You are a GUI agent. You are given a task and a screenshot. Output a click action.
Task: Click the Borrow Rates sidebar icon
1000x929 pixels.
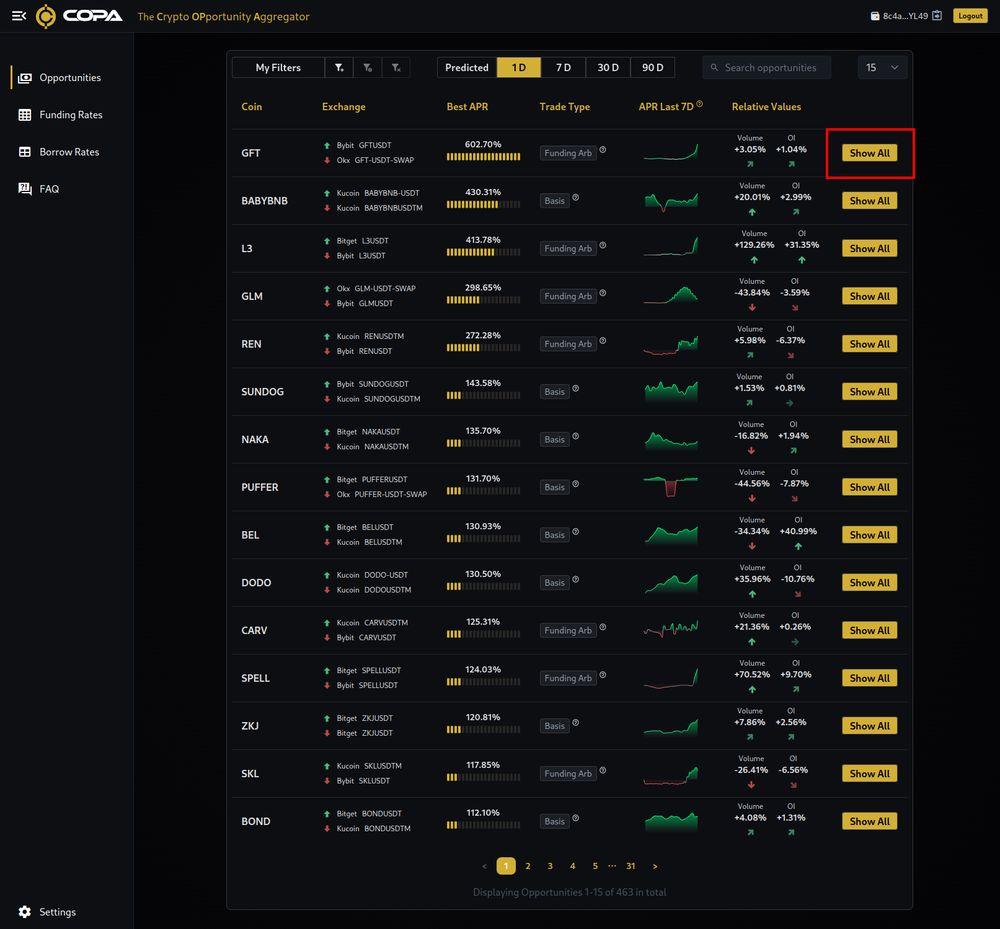[x=25, y=152]
